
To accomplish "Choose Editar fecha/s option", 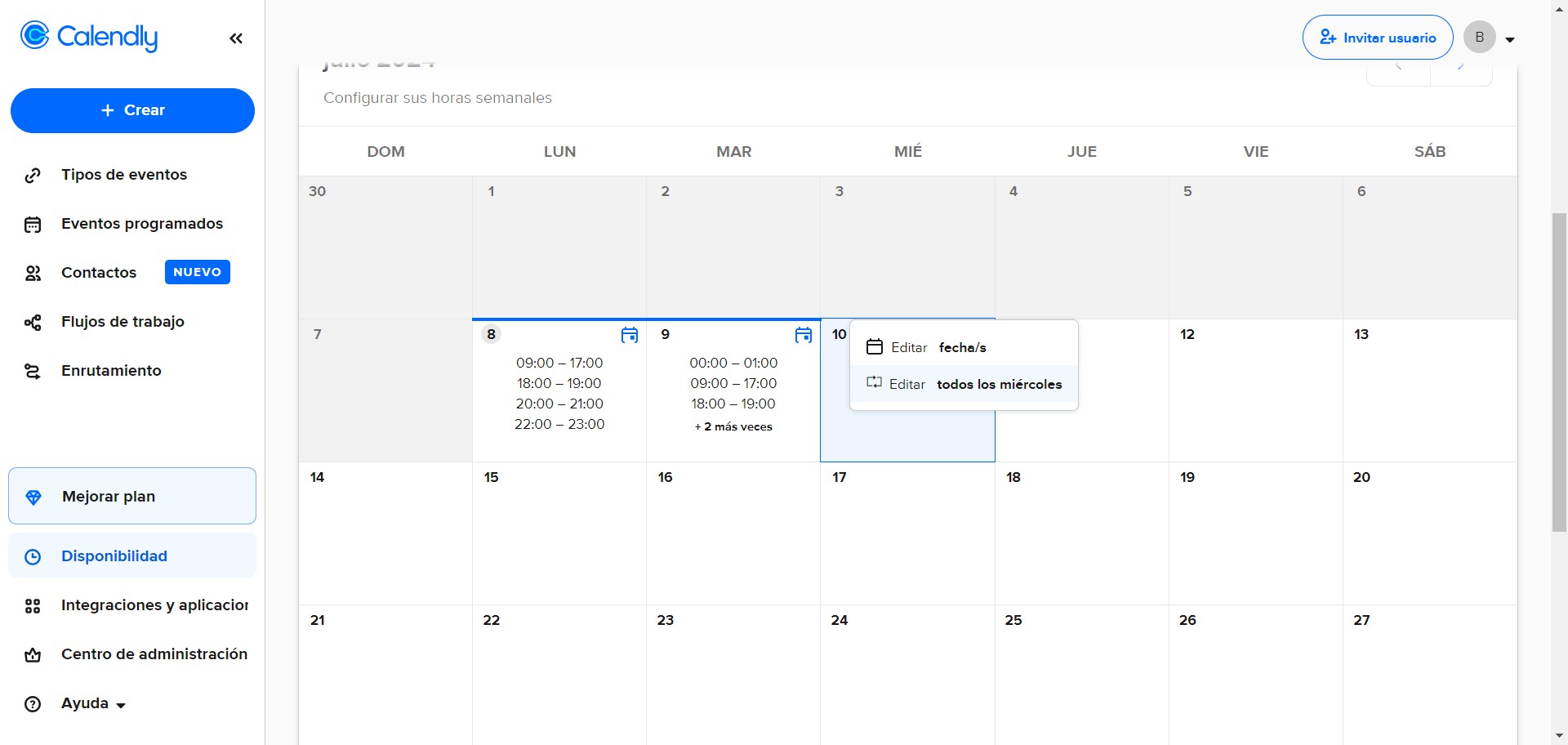I will click(x=964, y=347).
